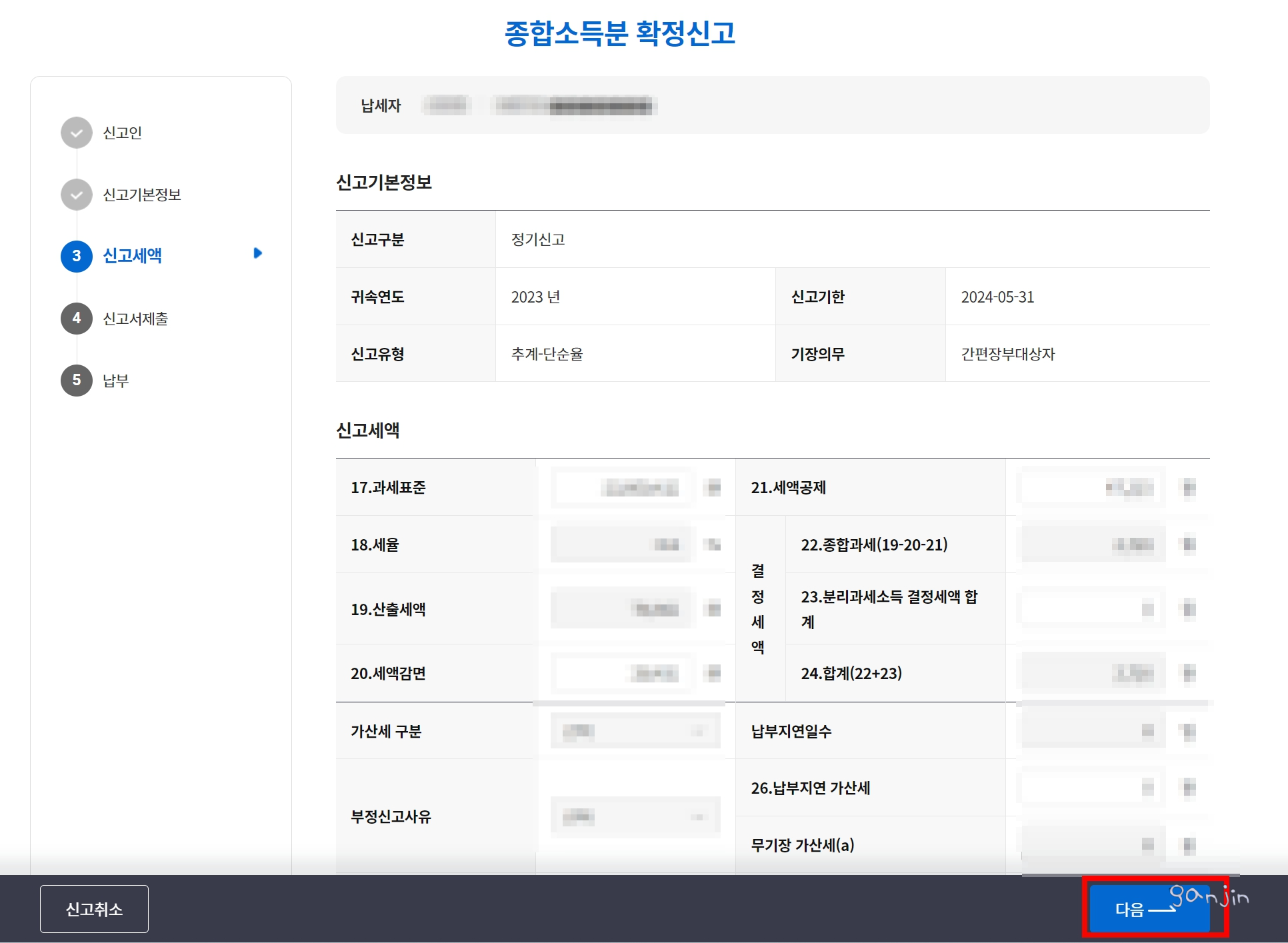Screen dimensions: 1288x943
Task: Focus the 17.과세표준 input field
Action: (623, 488)
